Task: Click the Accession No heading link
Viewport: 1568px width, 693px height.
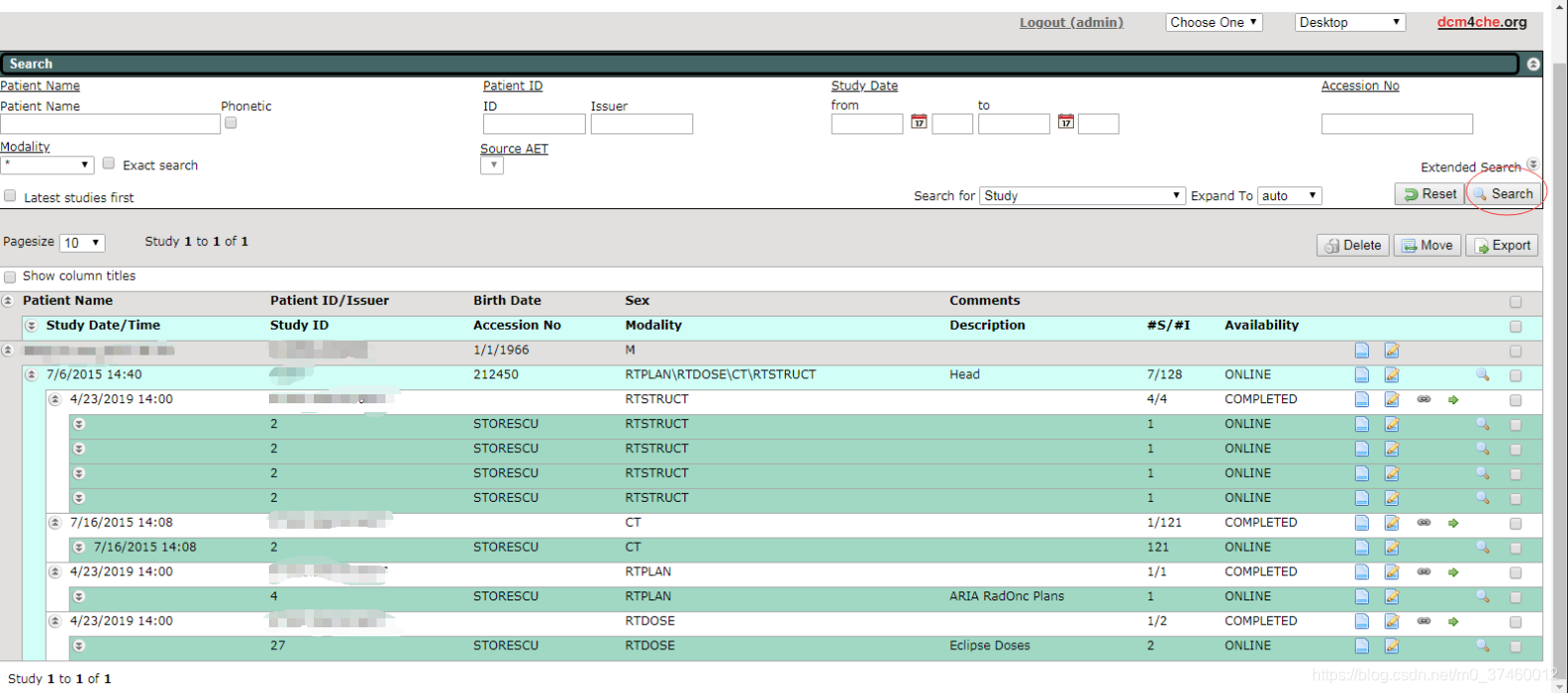Action: pos(1360,86)
